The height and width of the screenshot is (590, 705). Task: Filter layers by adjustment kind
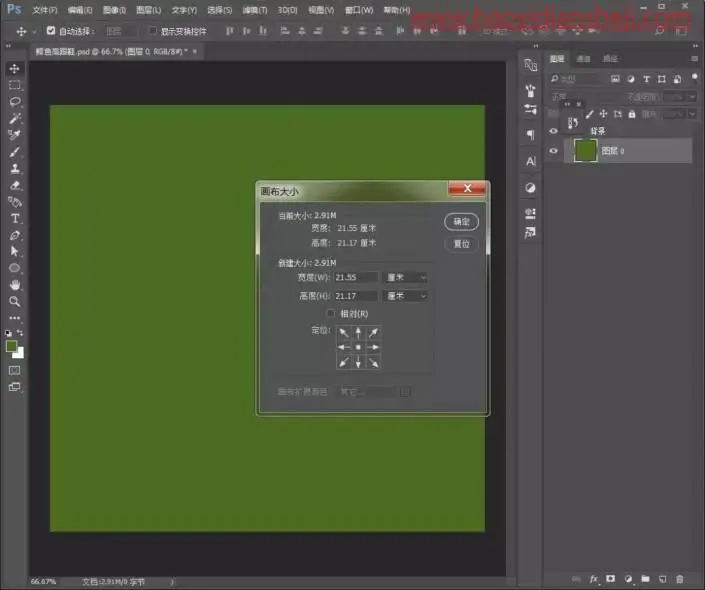click(x=631, y=79)
